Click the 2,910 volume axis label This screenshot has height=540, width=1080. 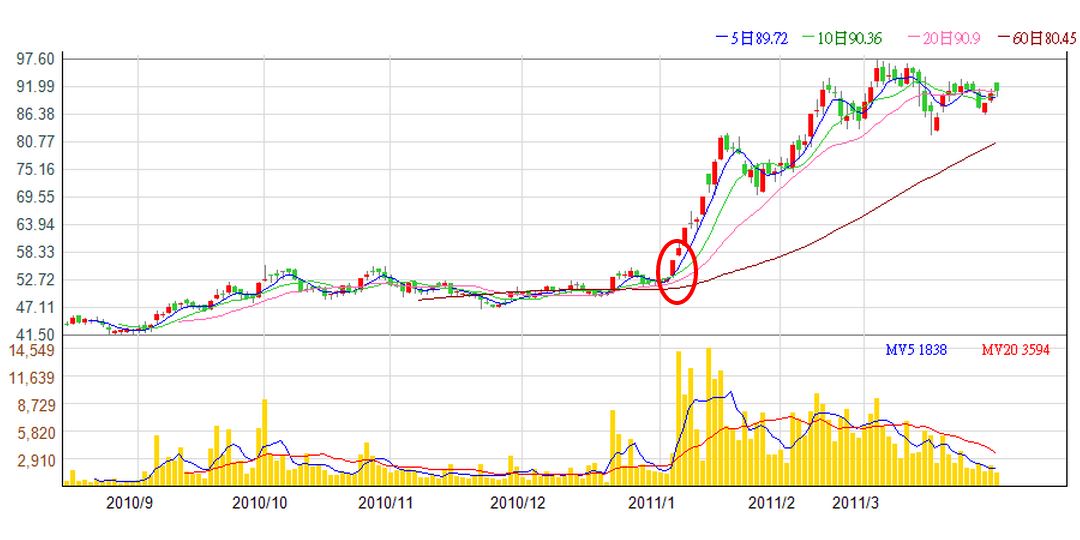(34, 460)
